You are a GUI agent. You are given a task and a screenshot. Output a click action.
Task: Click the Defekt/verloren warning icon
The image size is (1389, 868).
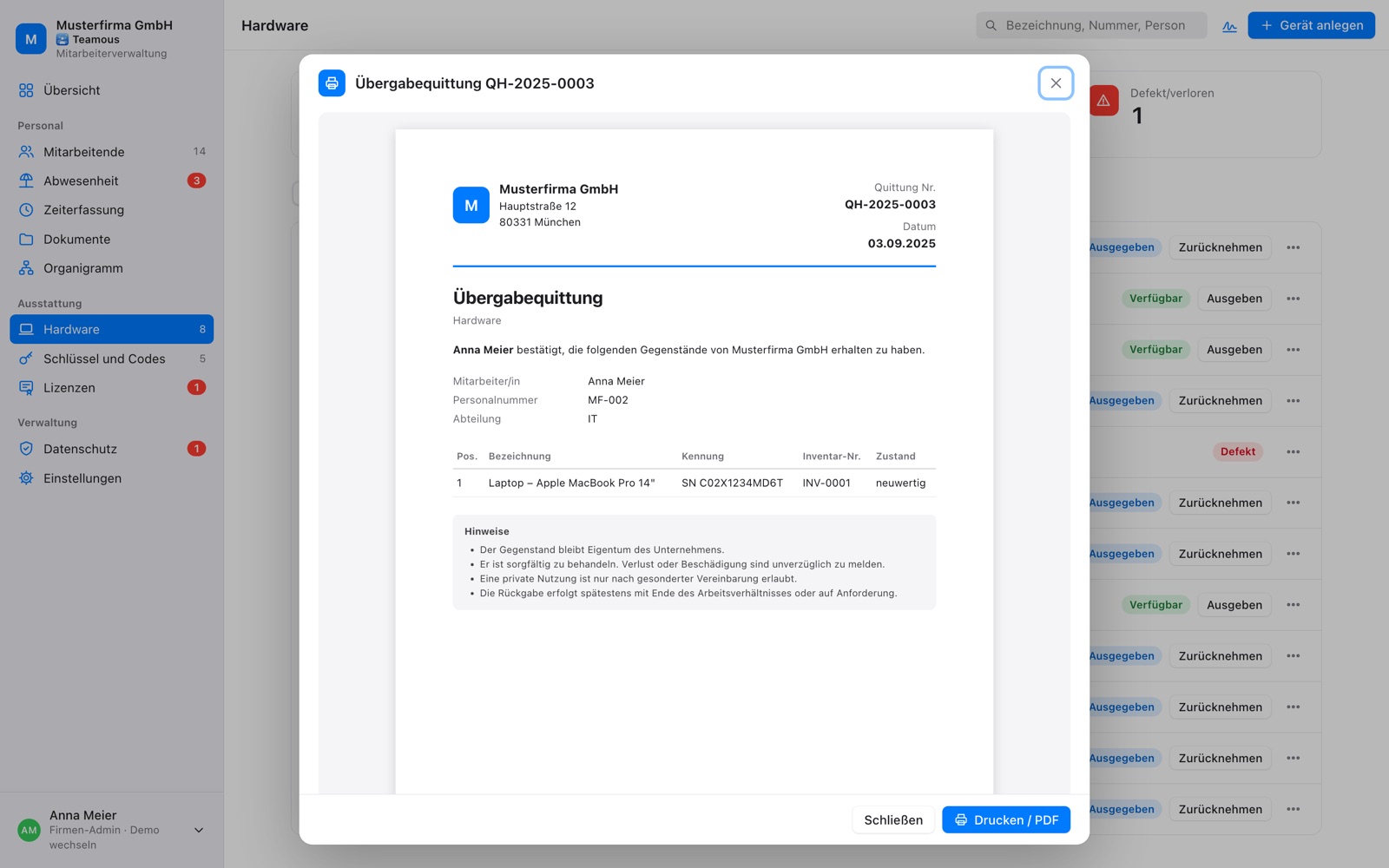click(x=1103, y=101)
